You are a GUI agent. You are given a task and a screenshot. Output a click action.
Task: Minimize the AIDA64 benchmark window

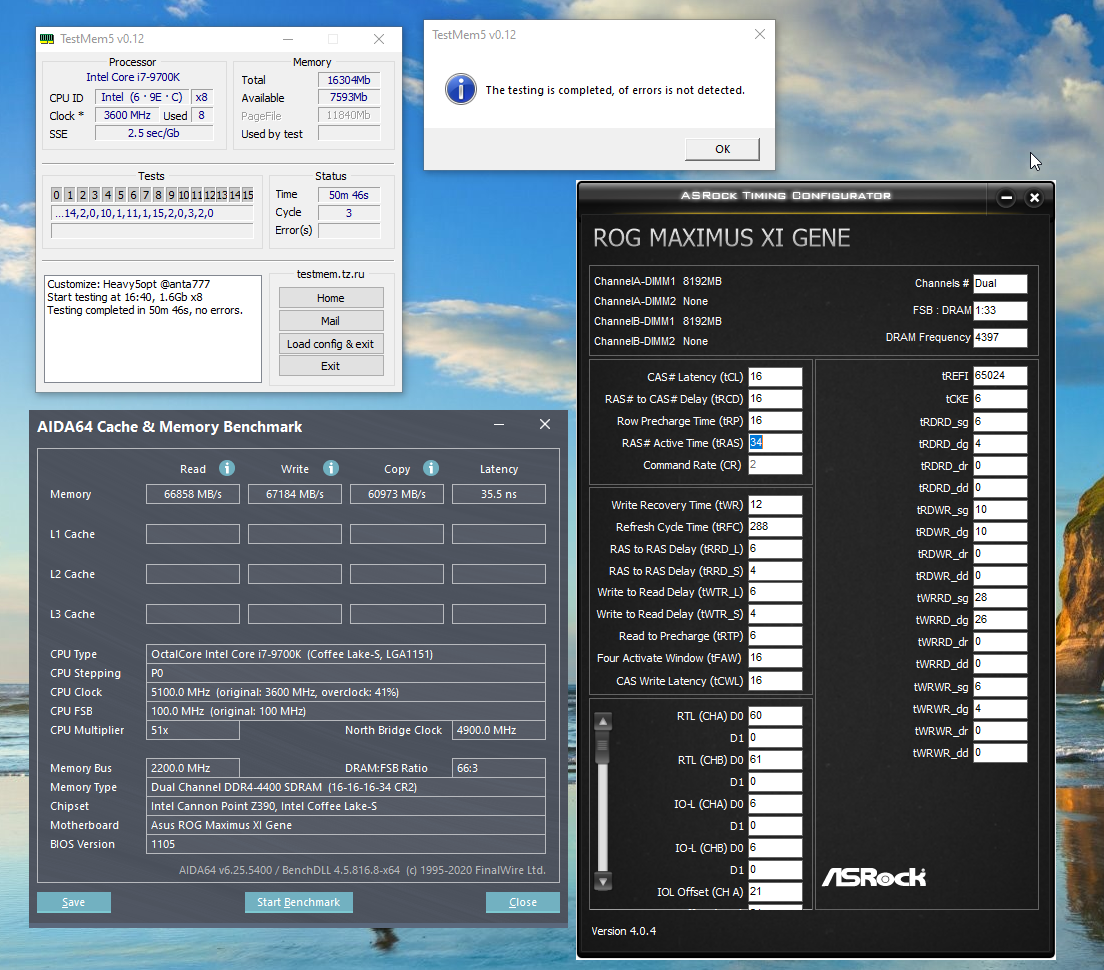click(x=498, y=424)
